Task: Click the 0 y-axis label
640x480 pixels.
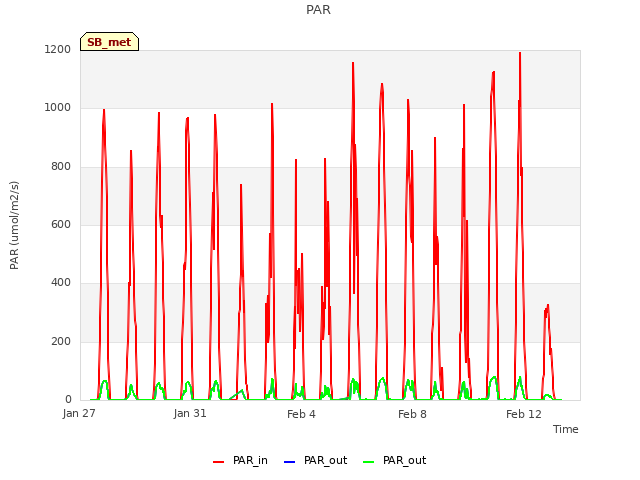Action: click(x=68, y=399)
